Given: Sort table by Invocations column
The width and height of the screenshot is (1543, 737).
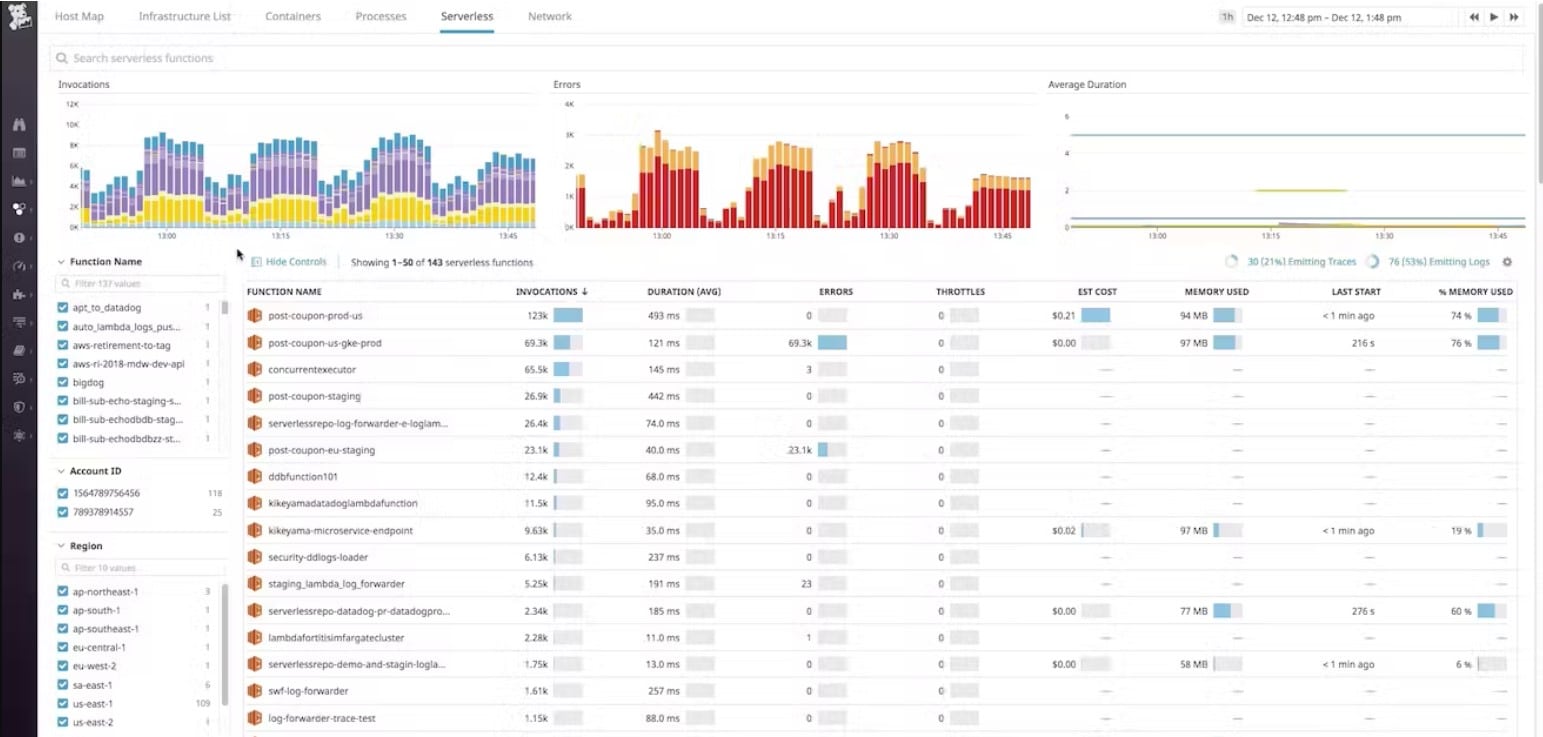Looking at the screenshot, I should (551, 292).
